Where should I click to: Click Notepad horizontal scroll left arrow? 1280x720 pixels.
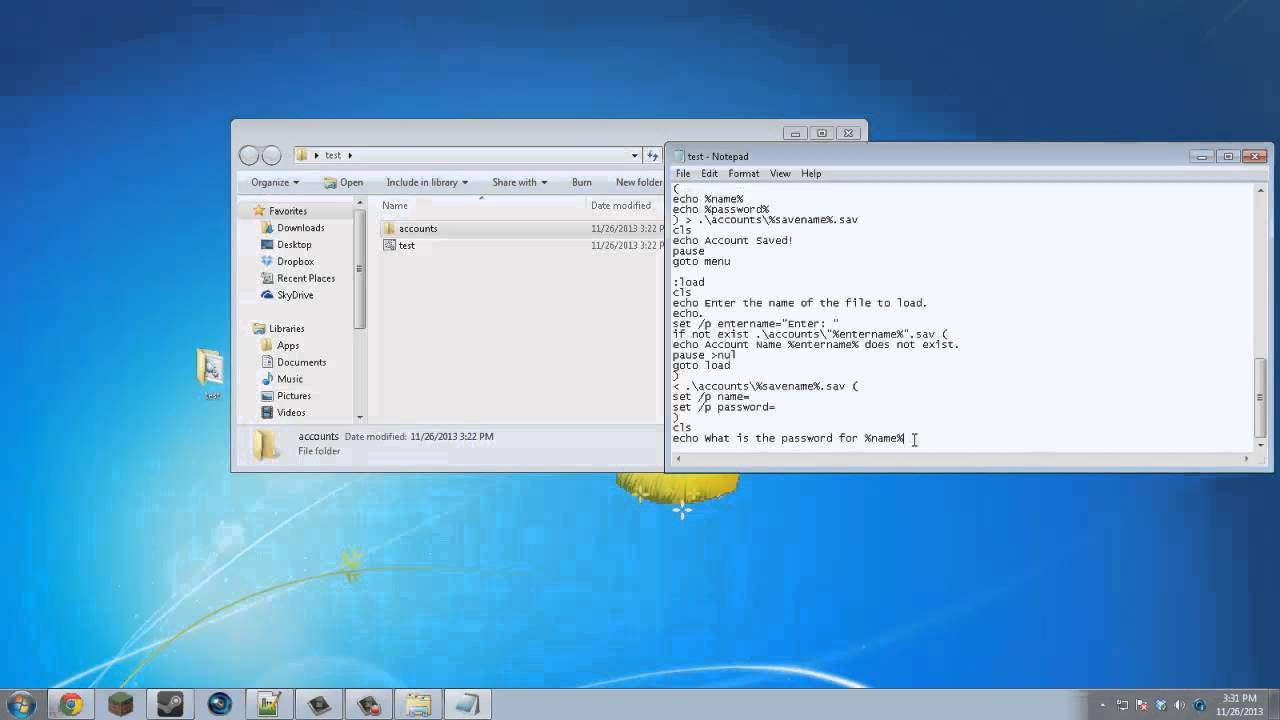click(678, 458)
